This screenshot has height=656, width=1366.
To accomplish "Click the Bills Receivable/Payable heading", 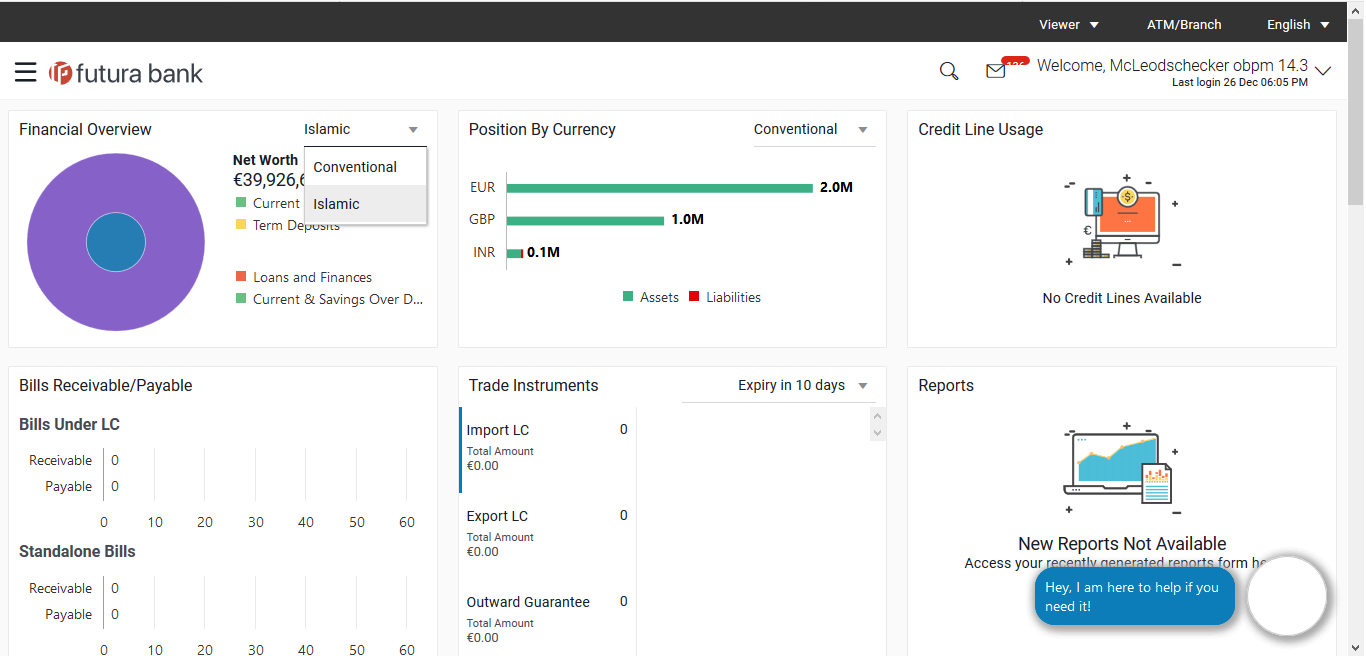I will tap(106, 385).
